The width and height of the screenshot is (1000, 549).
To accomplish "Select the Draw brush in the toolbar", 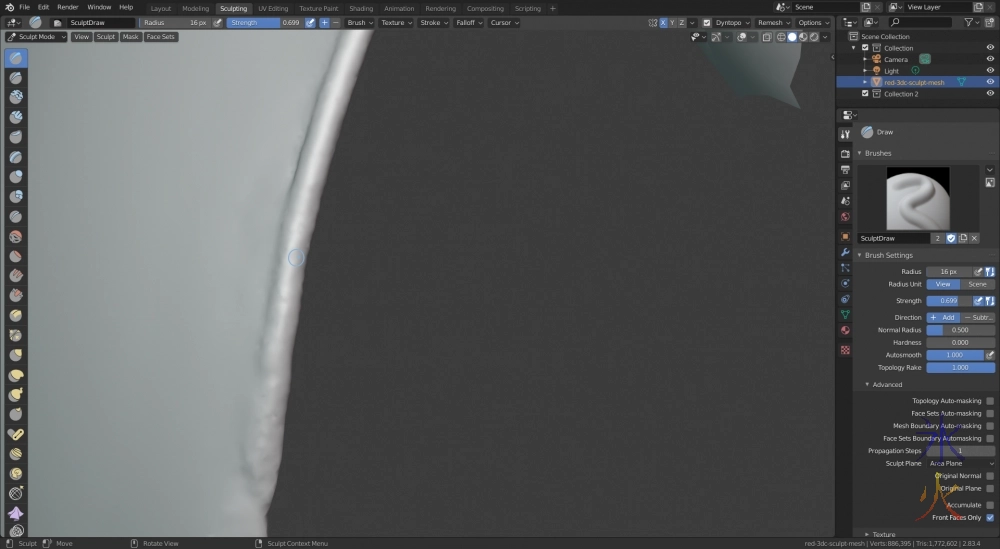I will (17, 58).
